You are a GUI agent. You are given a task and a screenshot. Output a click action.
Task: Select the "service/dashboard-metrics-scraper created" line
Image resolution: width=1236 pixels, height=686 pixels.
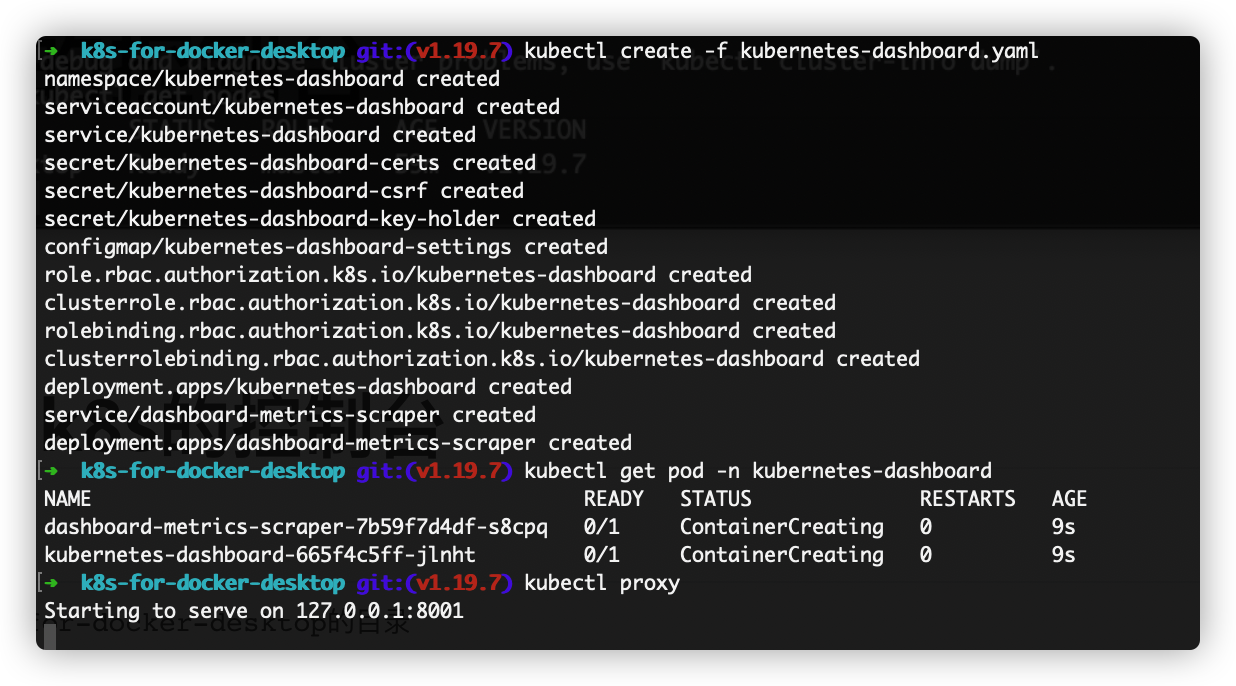point(289,414)
